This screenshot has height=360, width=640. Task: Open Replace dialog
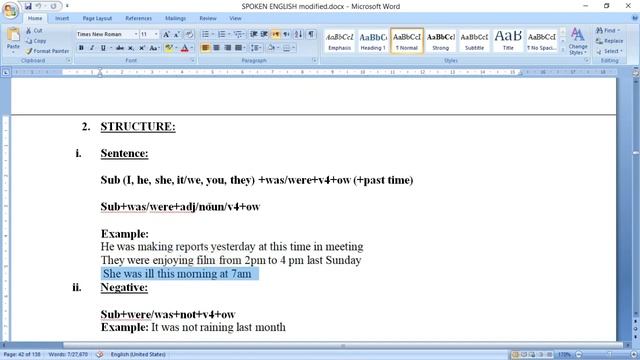pyautogui.click(x=609, y=41)
